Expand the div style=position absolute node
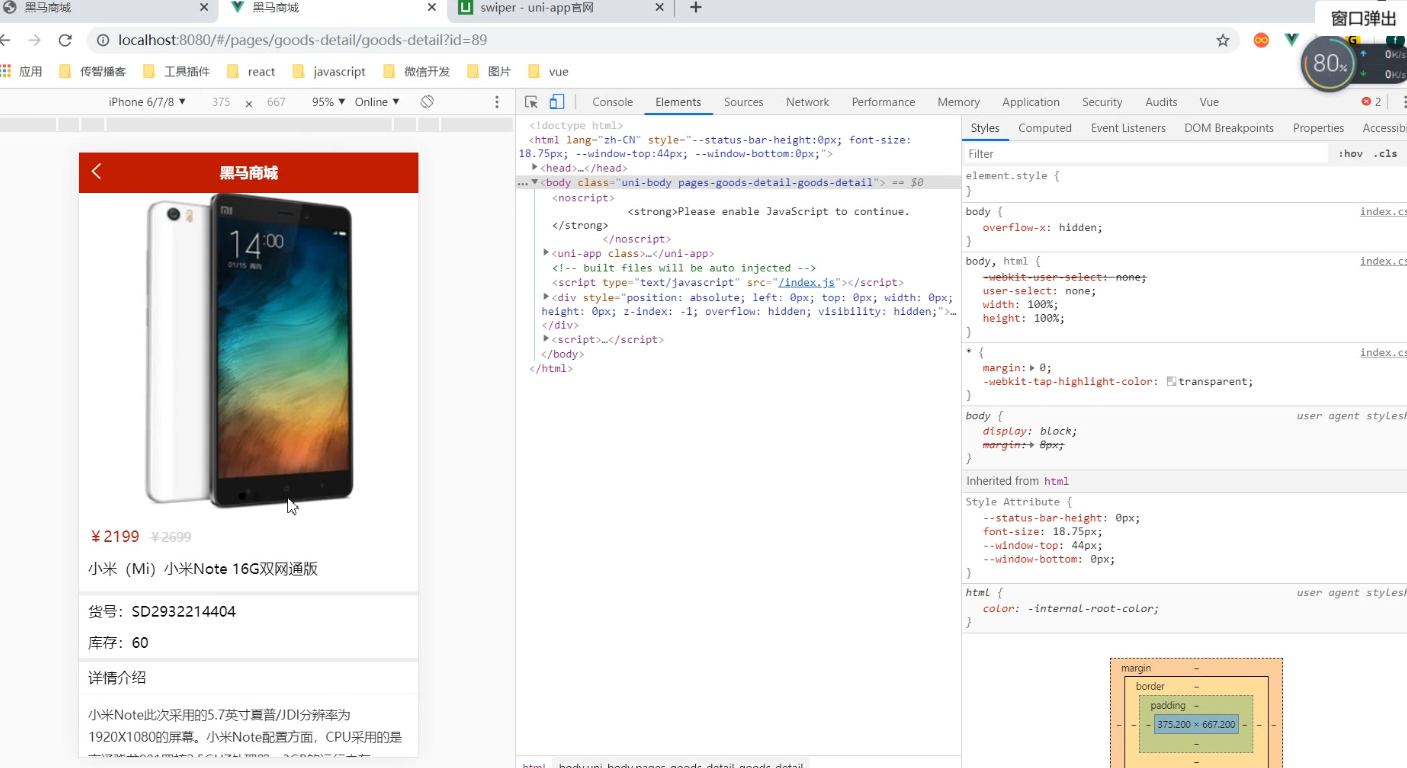Screen dimensions: 1407x768 point(546,297)
